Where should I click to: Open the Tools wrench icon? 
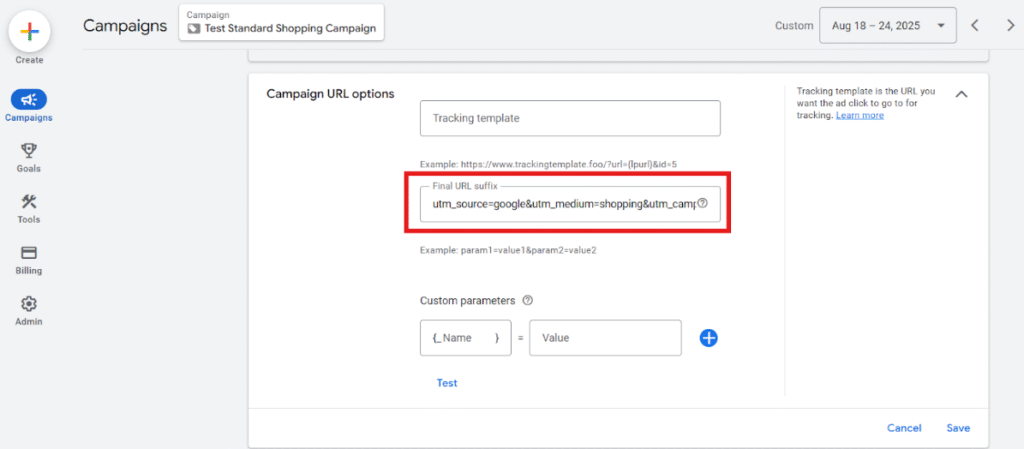[29, 202]
